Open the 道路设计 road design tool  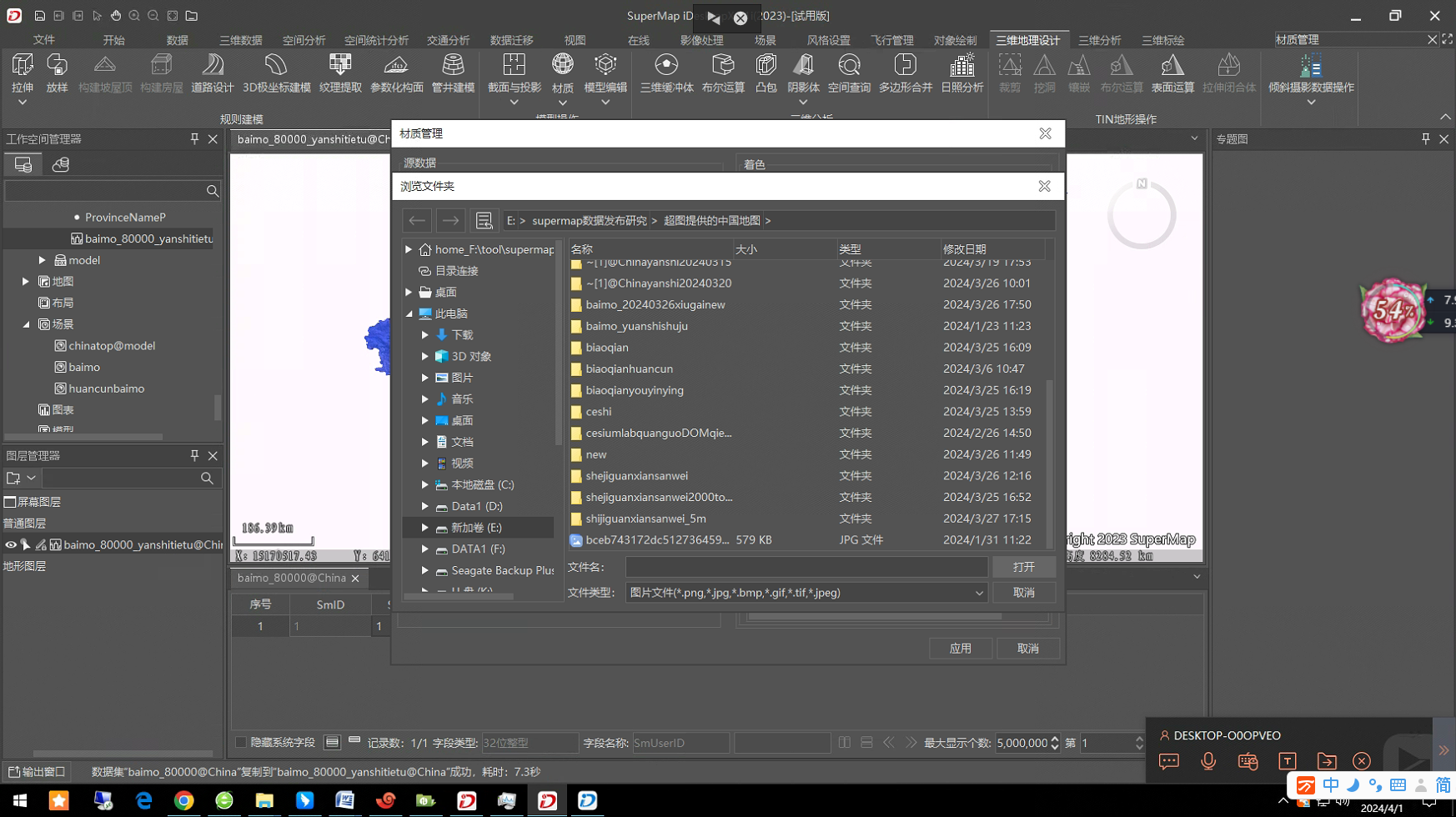pos(213,72)
